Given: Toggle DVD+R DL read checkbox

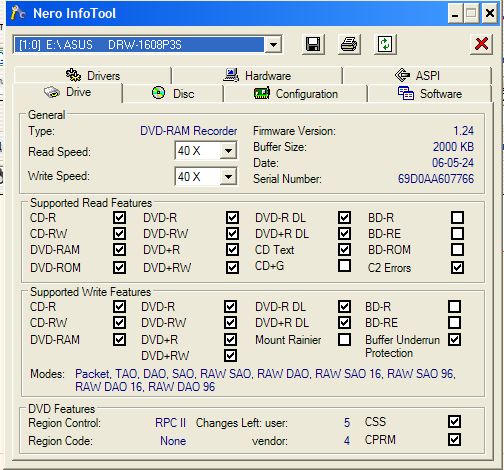Looking at the screenshot, I should point(344,234).
